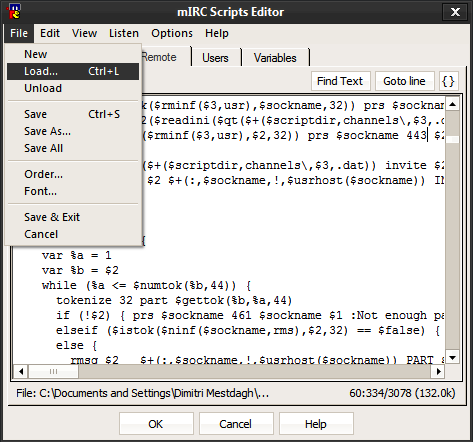Choose Save As... menu entry
Screen dimensions: 473x442
pyautogui.click(x=73, y=131)
